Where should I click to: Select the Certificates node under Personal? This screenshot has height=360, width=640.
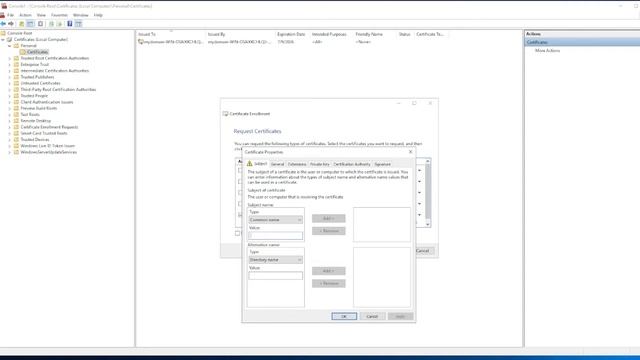pos(38,52)
